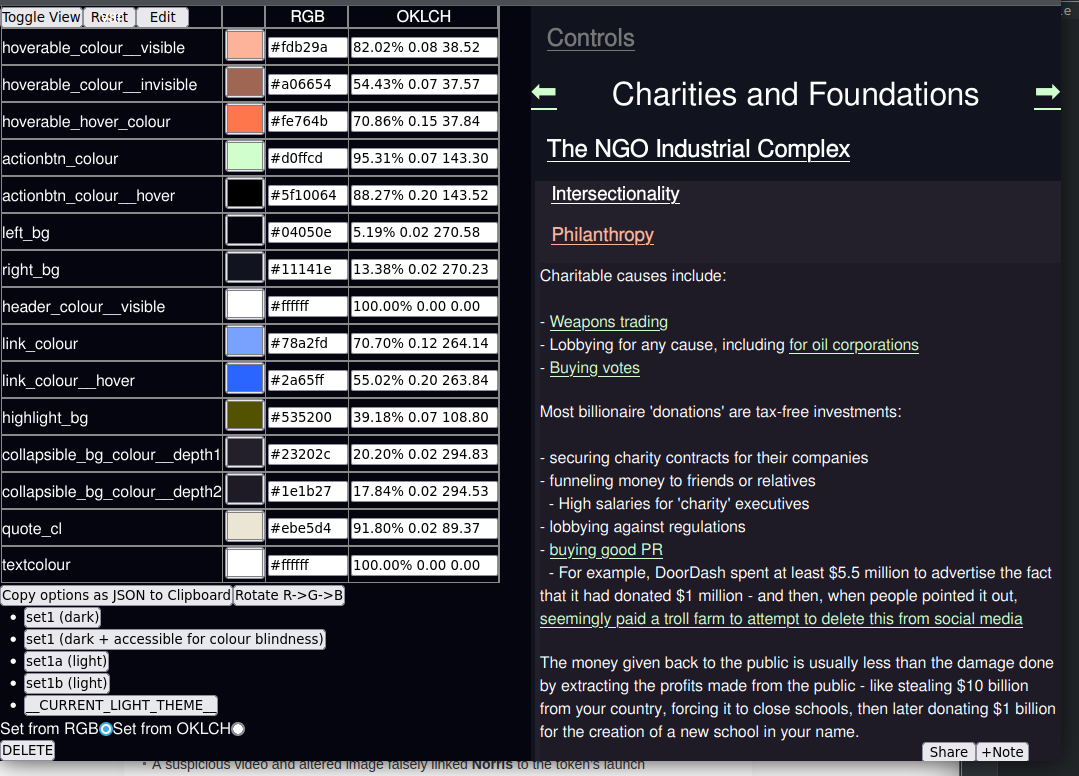Viewport: 1079px width, 776px height.
Task: Open the Weapons trading link
Action: 608,322
